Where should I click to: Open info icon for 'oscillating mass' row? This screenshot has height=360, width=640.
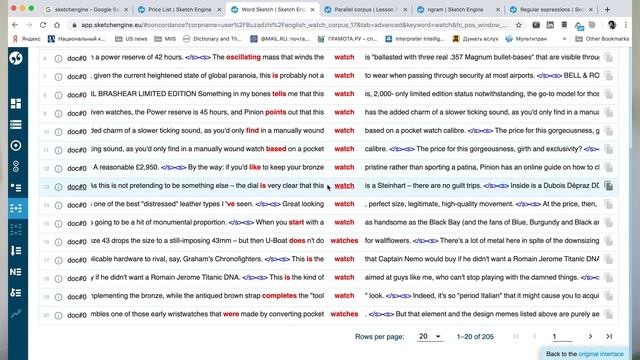[58, 58]
